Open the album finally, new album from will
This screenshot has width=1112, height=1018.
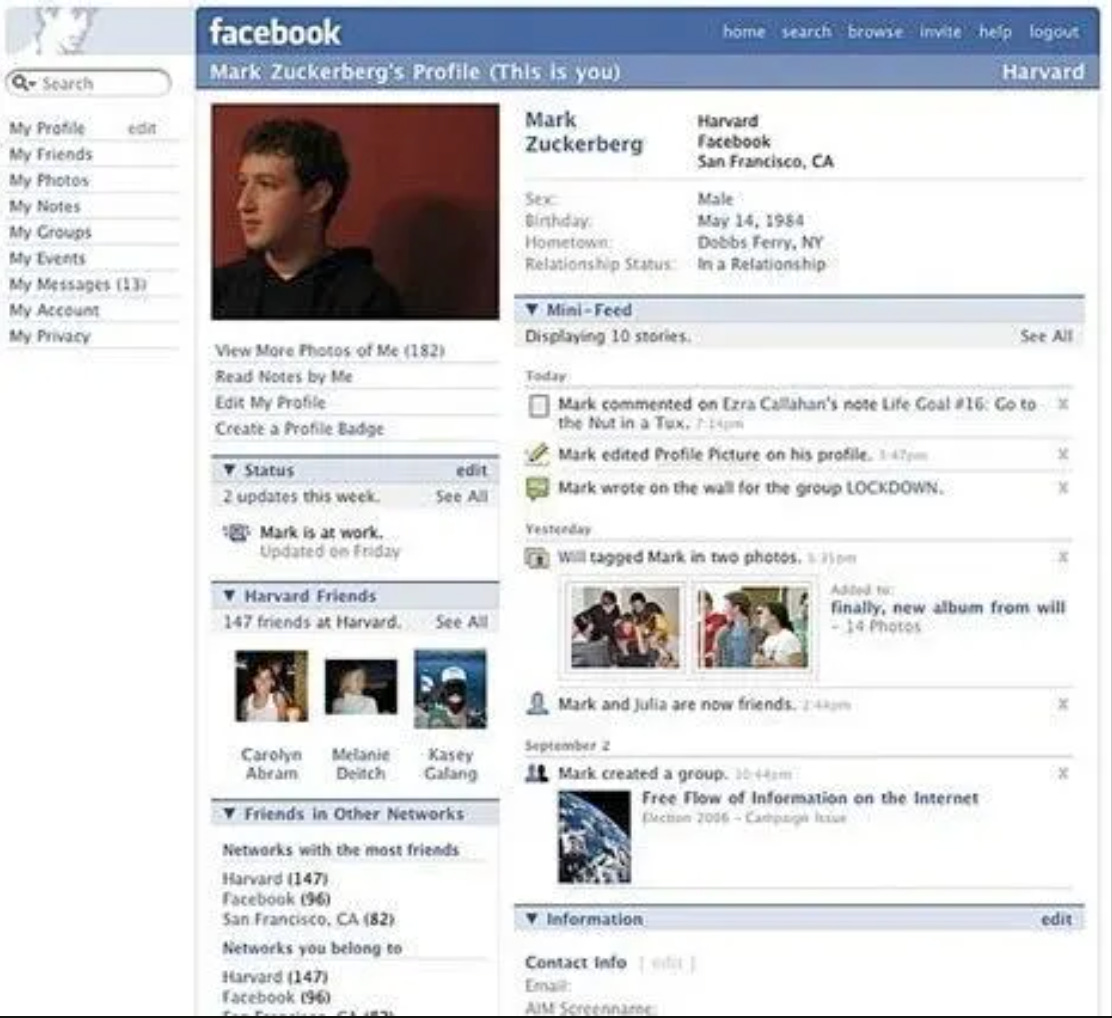947,607
